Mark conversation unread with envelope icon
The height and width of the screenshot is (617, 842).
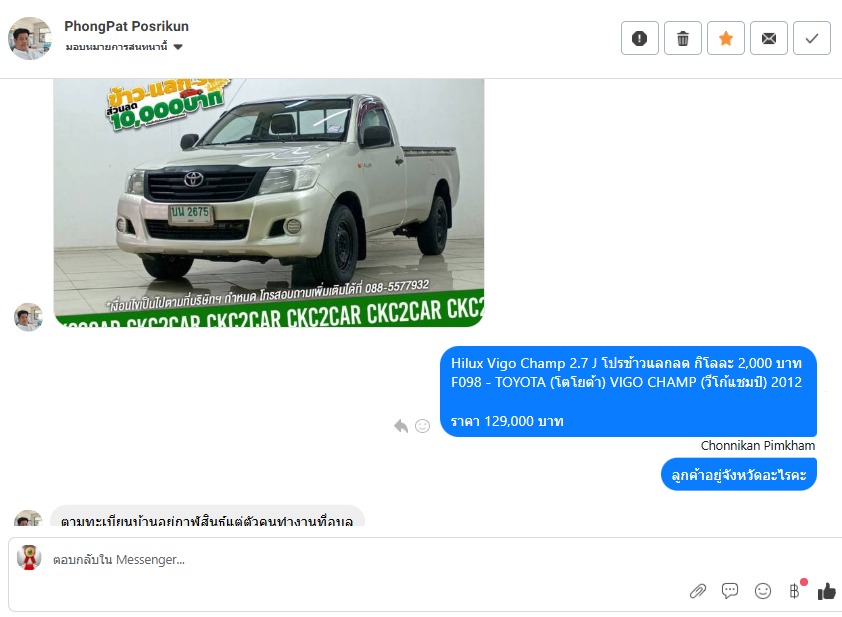pyautogui.click(x=768, y=38)
